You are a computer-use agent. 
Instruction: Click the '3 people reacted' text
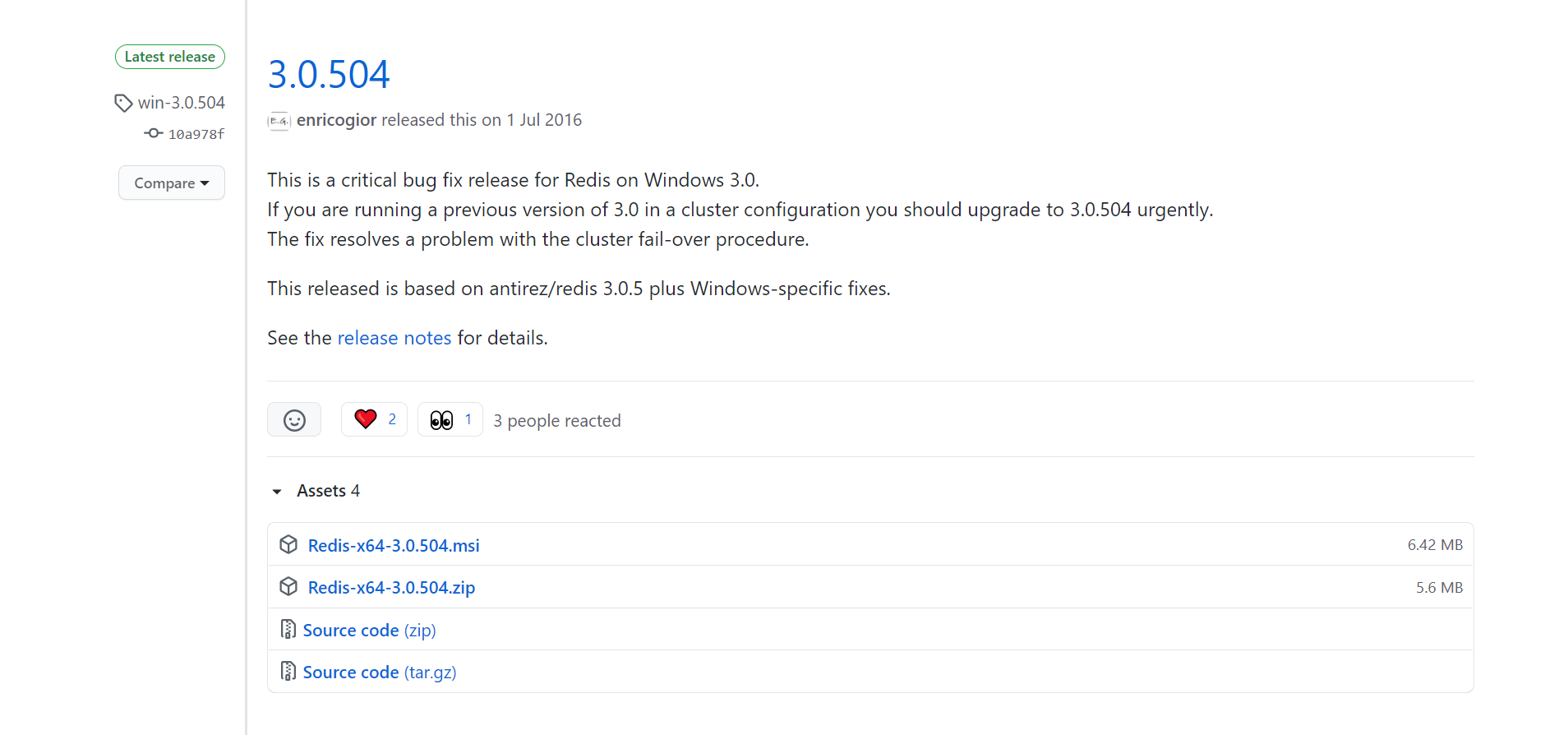pyautogui.click(x=557, y=421)
